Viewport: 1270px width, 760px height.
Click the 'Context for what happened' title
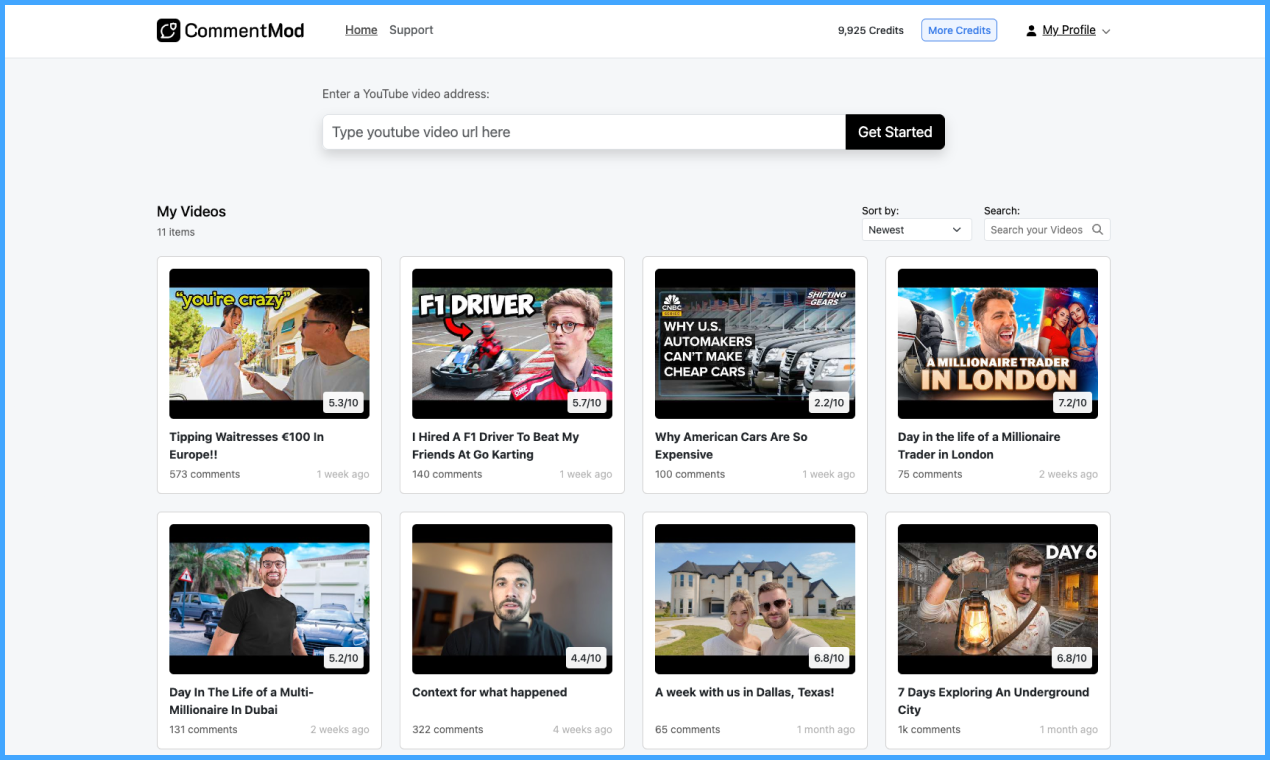point(489,692)
